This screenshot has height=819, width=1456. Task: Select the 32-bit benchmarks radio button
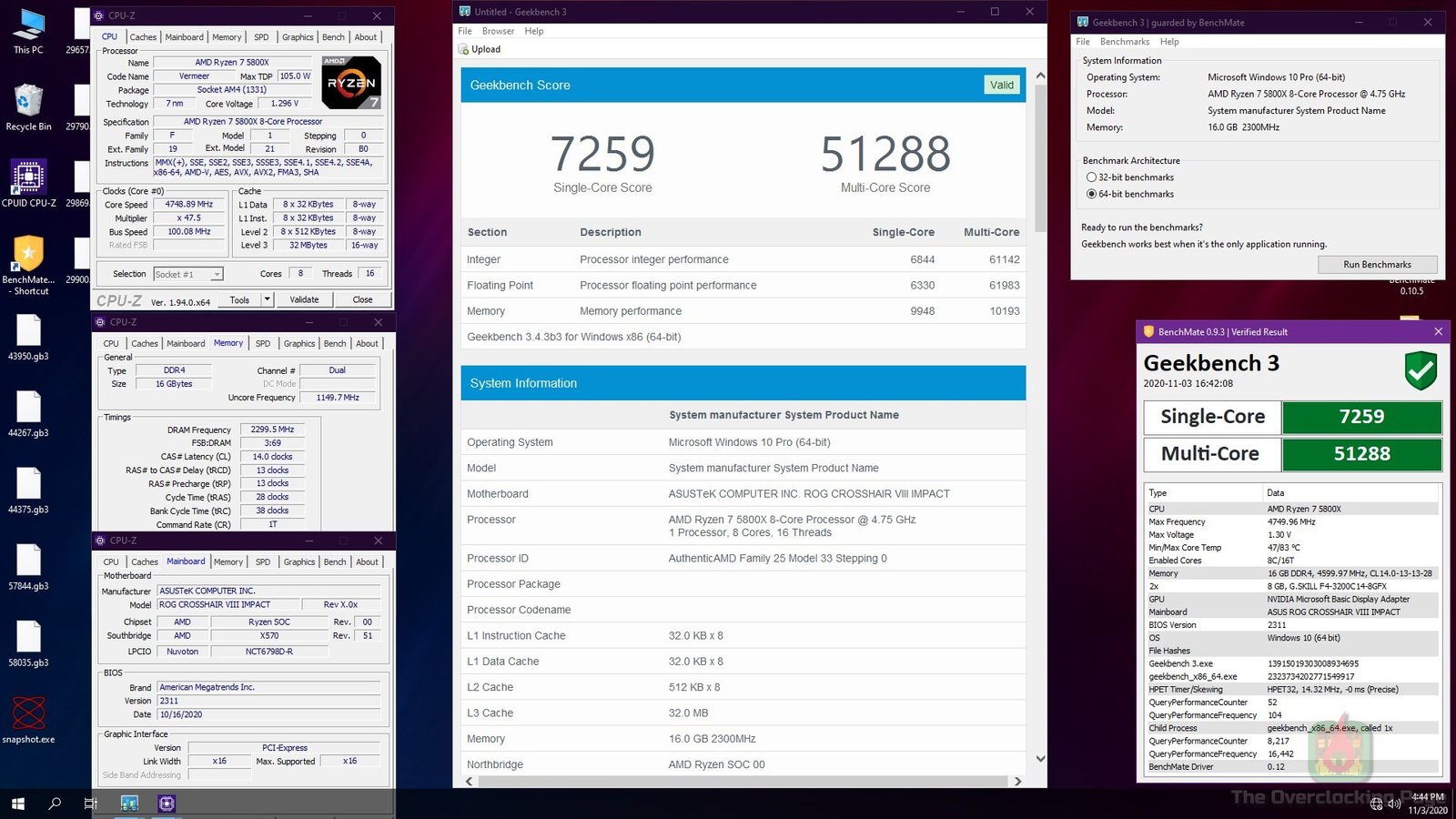click(1092, 177)
